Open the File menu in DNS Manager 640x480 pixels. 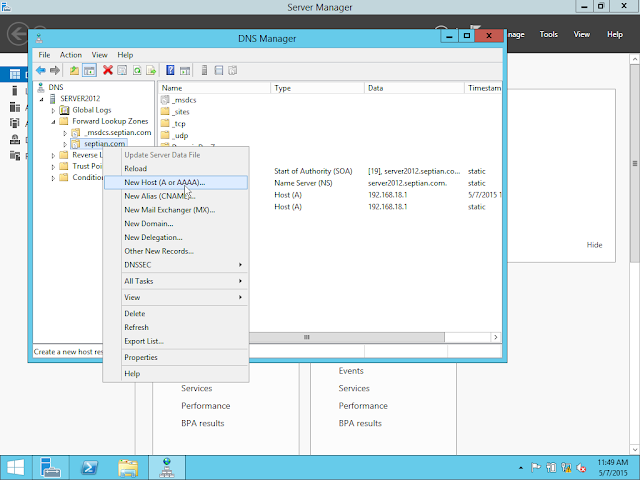pyautogui.click(x=44, y=55)
